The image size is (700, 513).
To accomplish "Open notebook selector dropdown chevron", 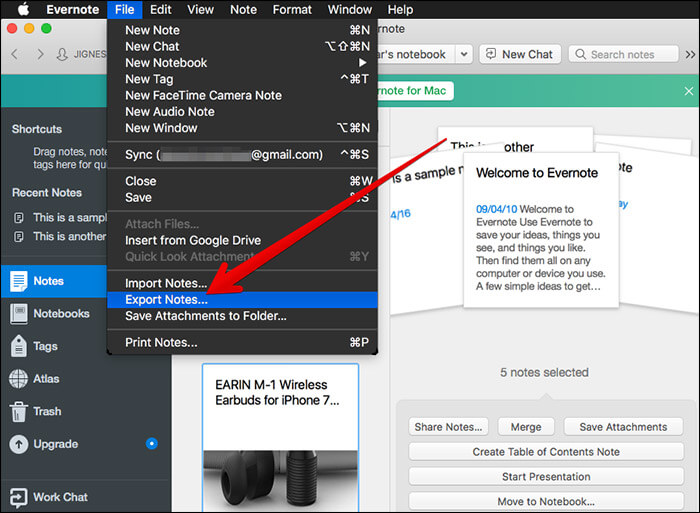I will pos(464,54).
